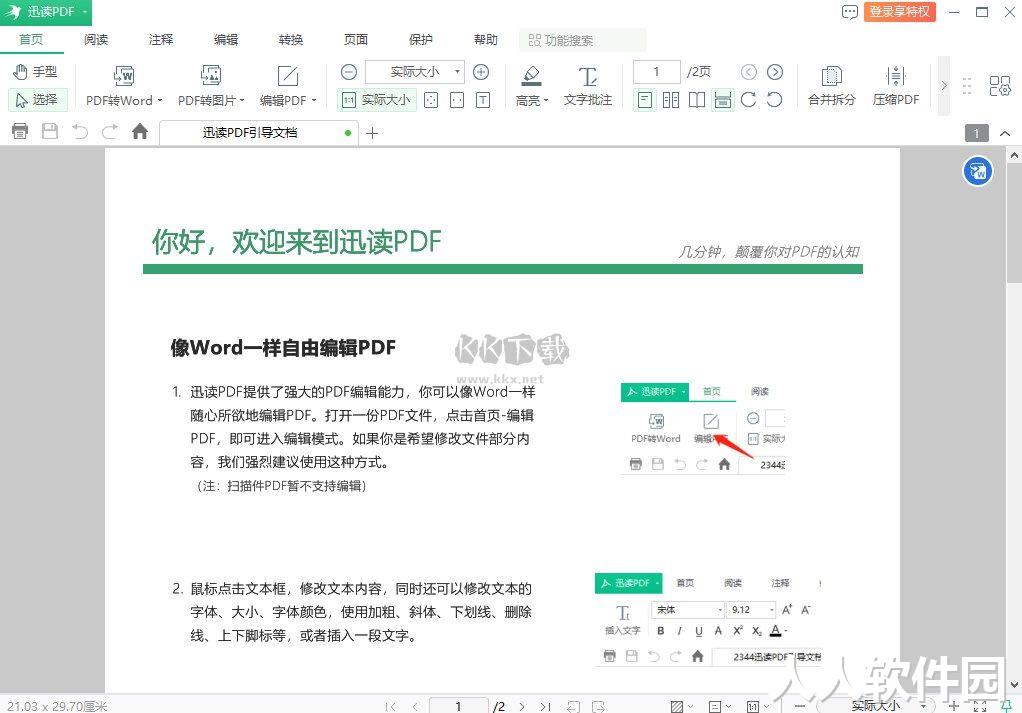The image size is (1022, 713).
Task: Select the highlighter (高亮) tool icon
Action: click(x=531, y=76)
